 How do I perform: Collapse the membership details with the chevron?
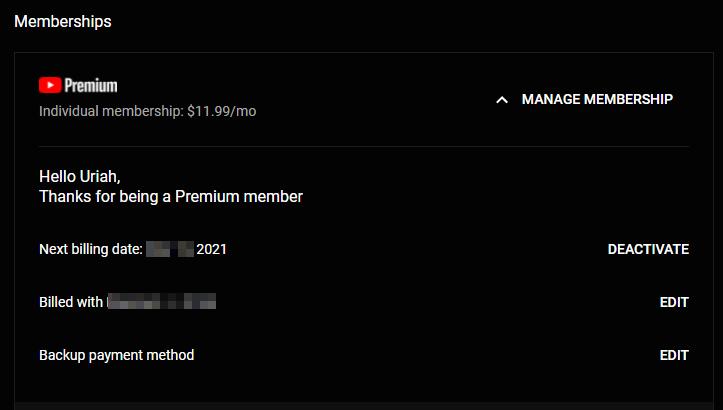point(502,100)
